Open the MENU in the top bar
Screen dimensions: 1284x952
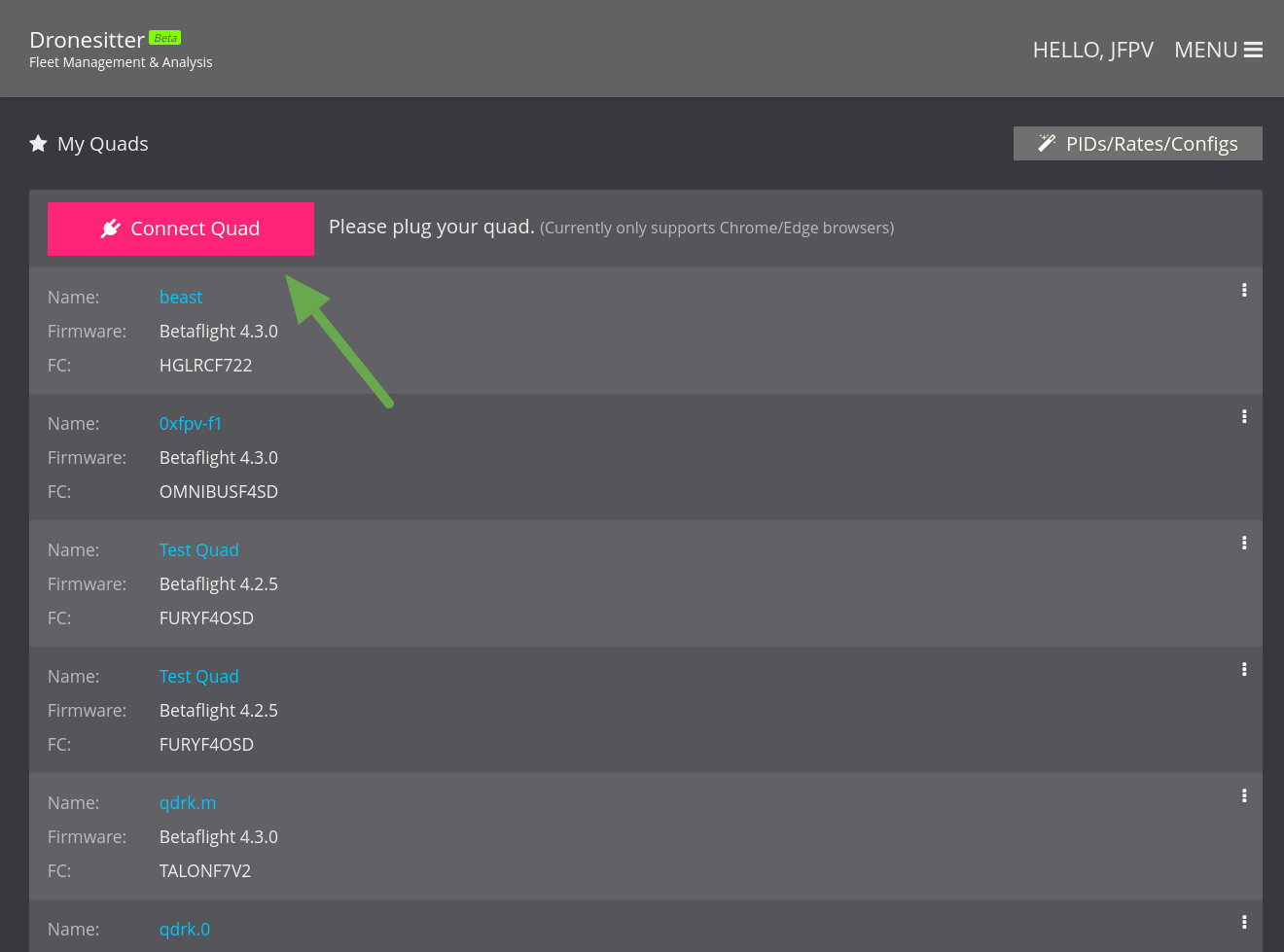click(x=1206, y=49)
